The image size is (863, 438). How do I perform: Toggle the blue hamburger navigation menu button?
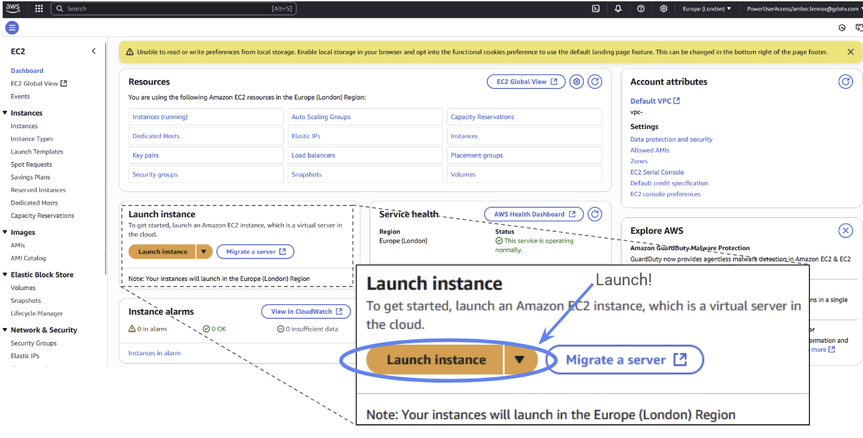click(12, 28)
